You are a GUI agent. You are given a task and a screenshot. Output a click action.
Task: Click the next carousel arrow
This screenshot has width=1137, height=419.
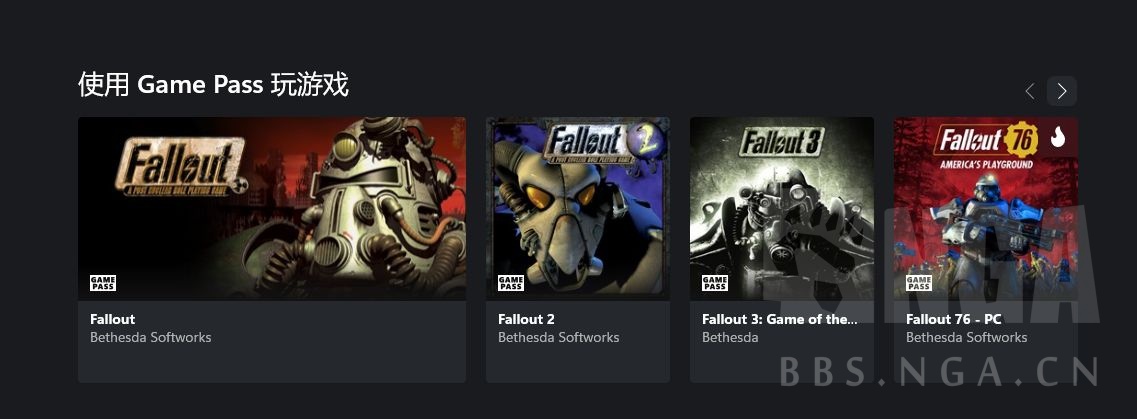[x=1062, y=91]
